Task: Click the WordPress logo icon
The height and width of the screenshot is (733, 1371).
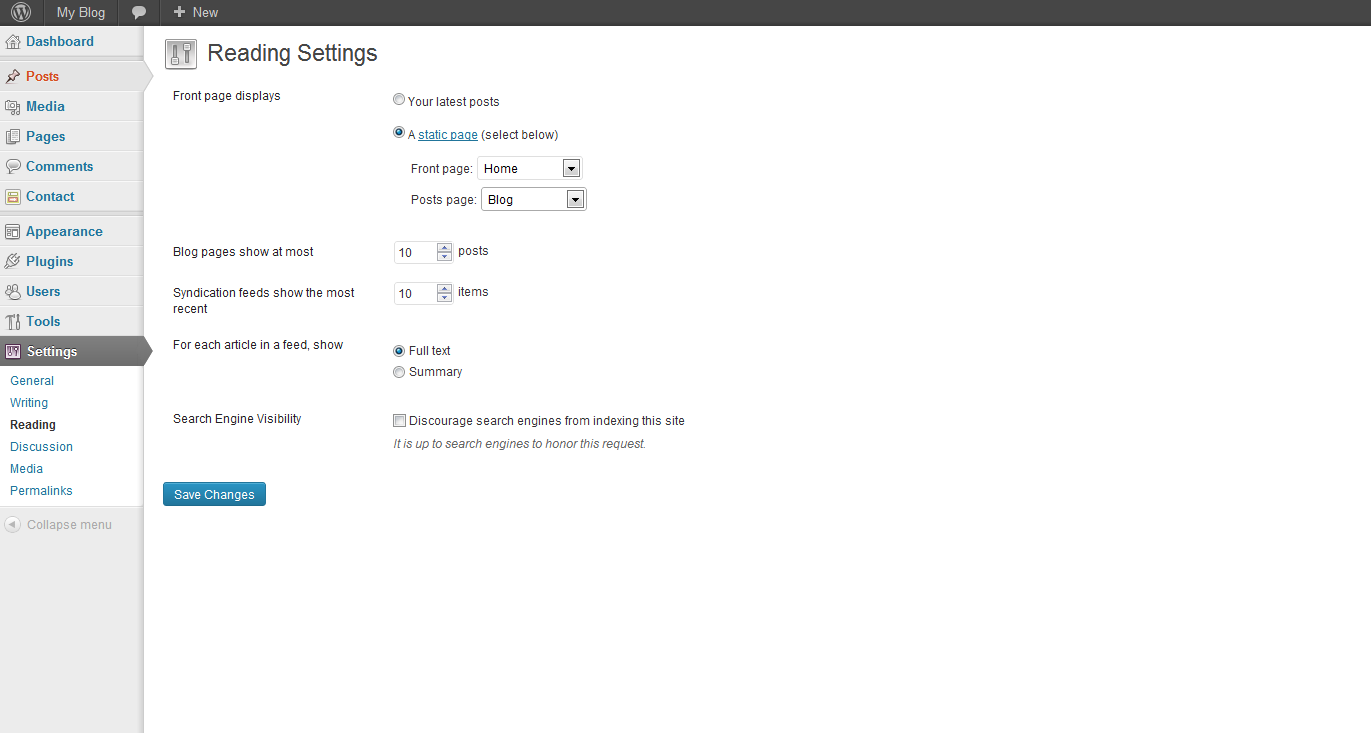Action: (x=21, y=12)
